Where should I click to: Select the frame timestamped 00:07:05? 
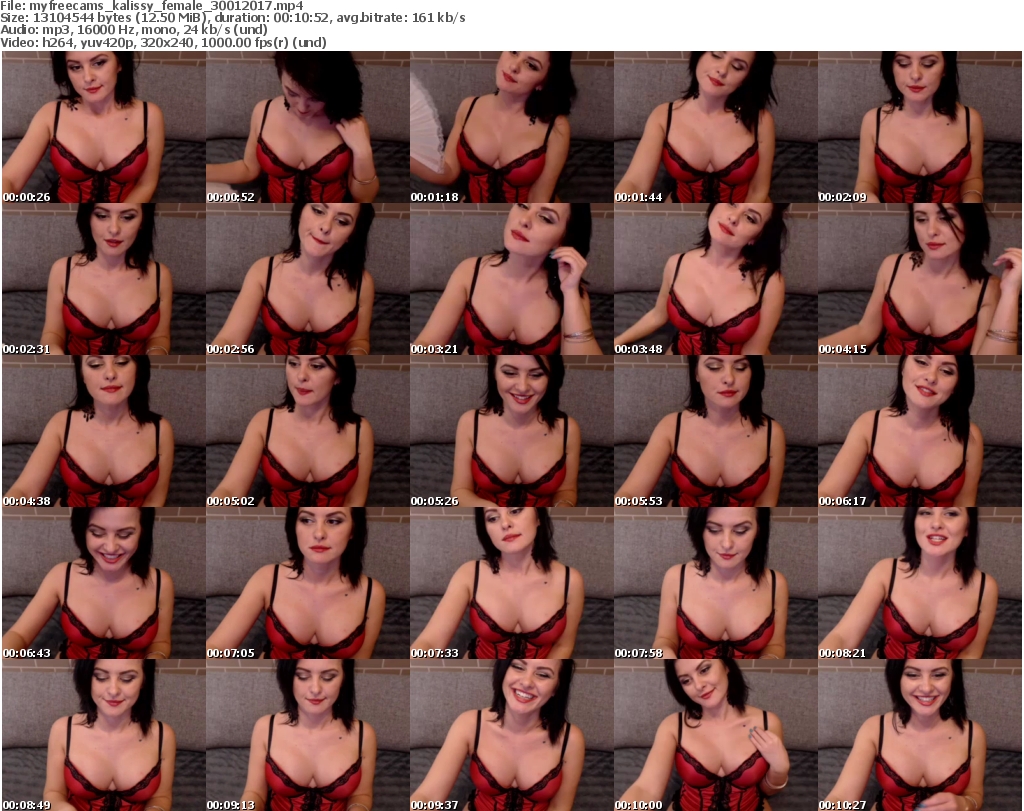[308, 583]
